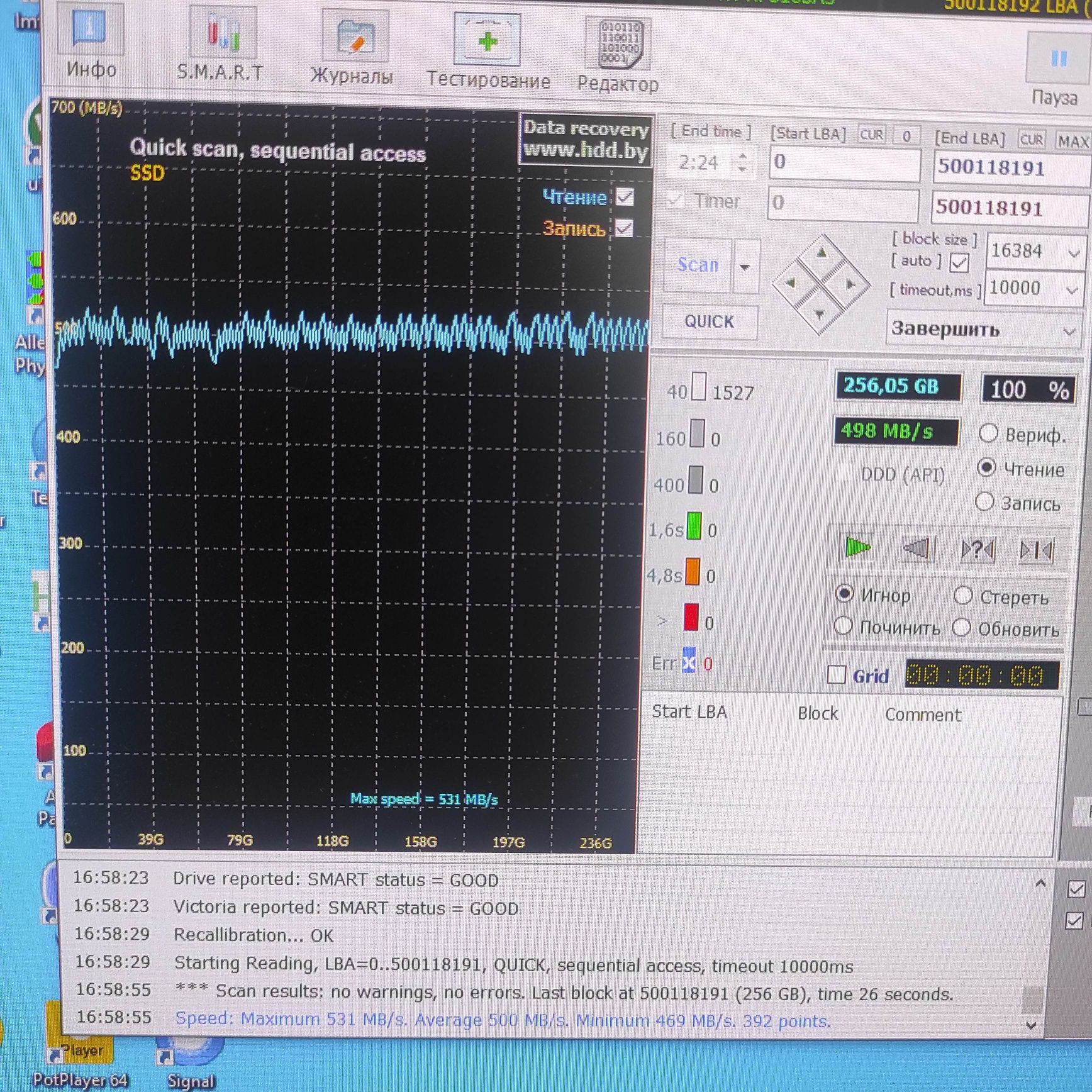The width and height of the screenshot is (1092, 1092).
Task: Click the red slow block swatch
Action: (x=691, y=617)
